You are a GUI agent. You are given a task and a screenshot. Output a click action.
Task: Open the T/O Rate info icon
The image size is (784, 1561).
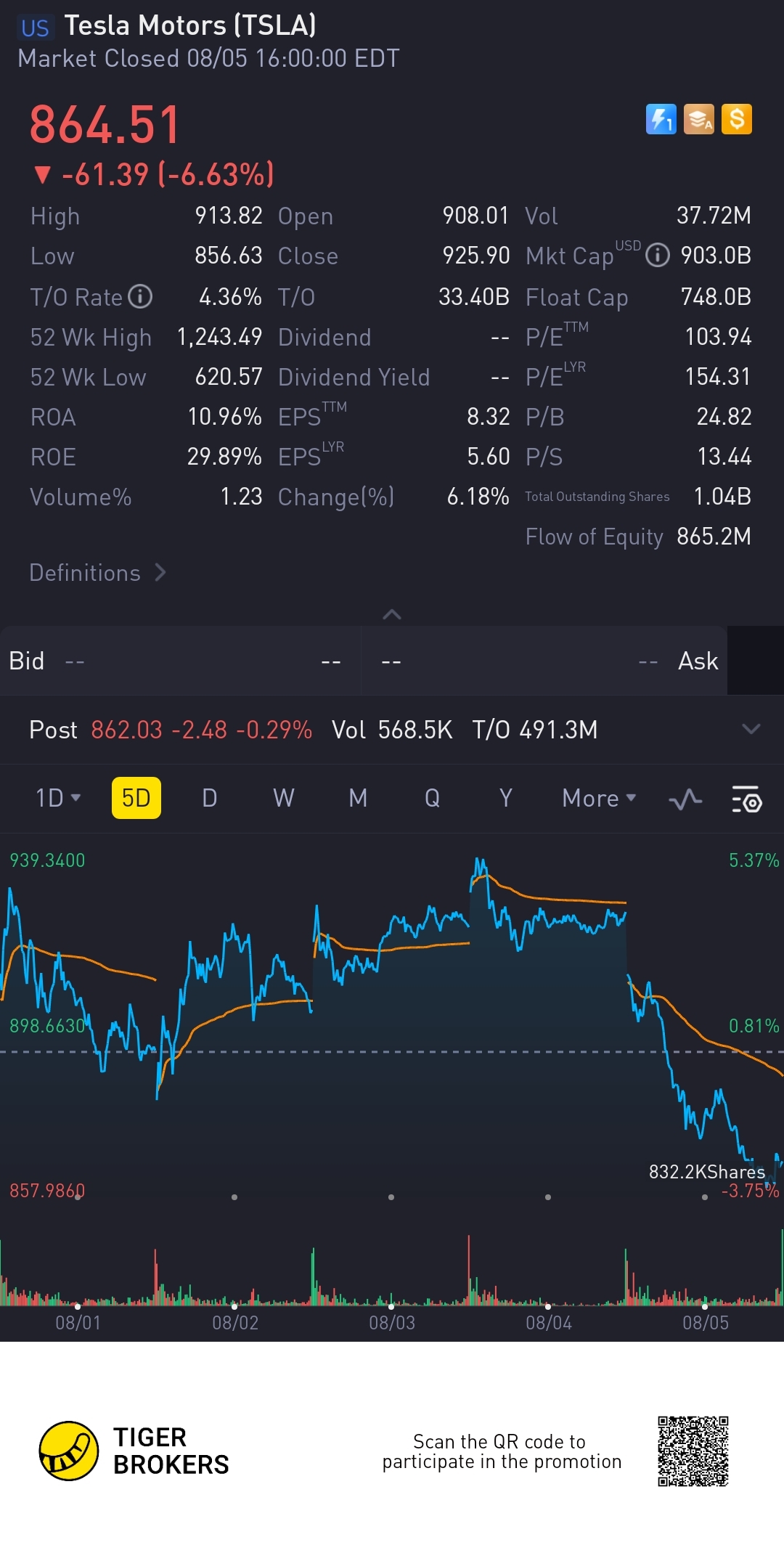[140, 296]
